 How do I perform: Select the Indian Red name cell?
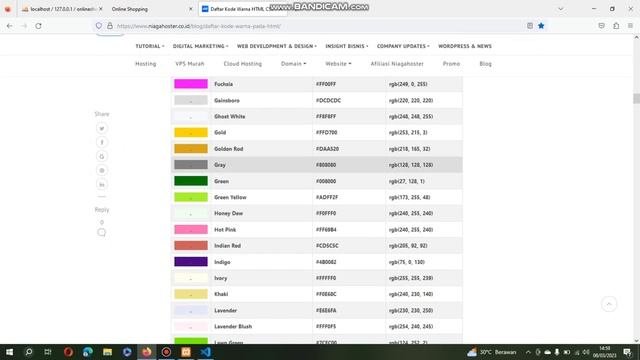[x=227, y=246]
